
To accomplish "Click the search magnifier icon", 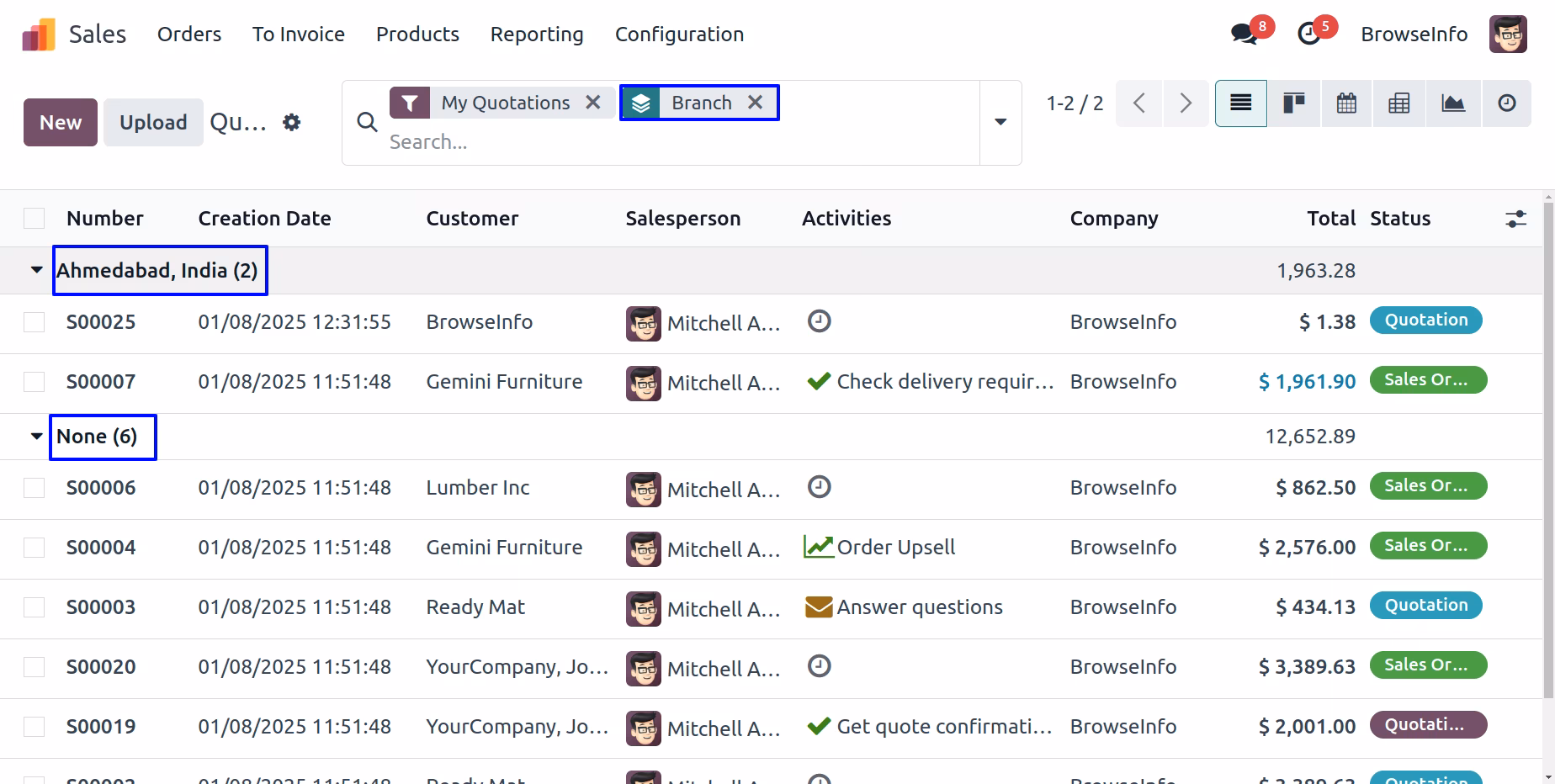I will (x=367, y=123).
